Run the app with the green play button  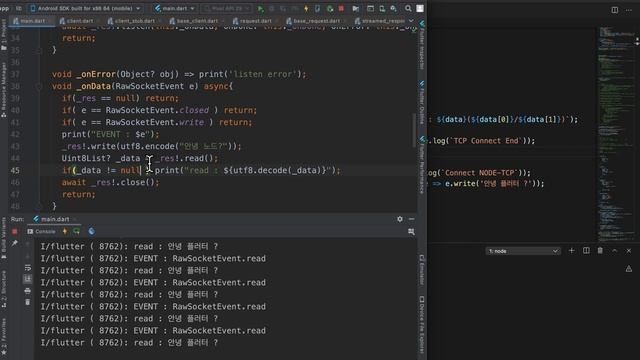tap(260, 9)
